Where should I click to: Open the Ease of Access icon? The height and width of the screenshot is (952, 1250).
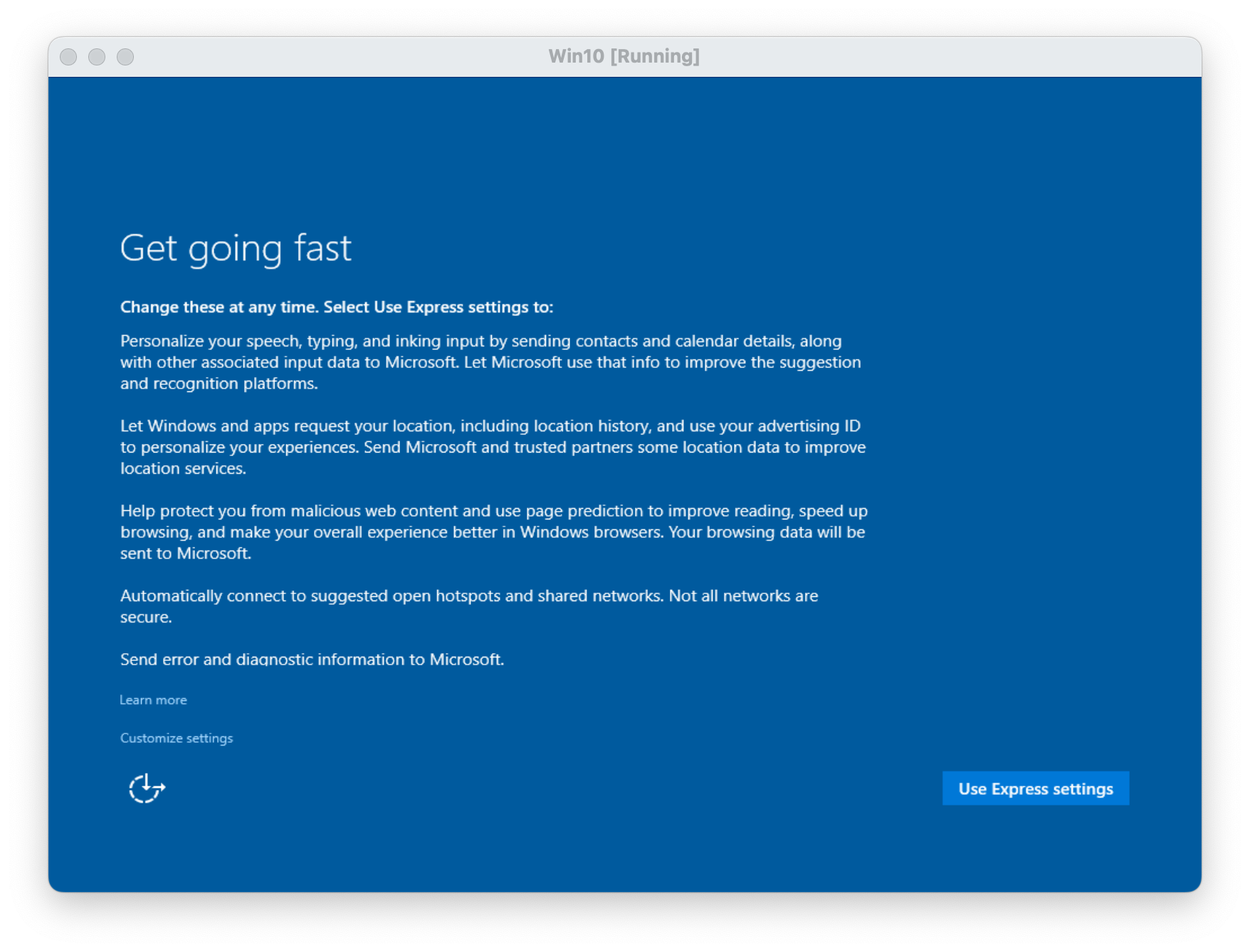(147, 788)
